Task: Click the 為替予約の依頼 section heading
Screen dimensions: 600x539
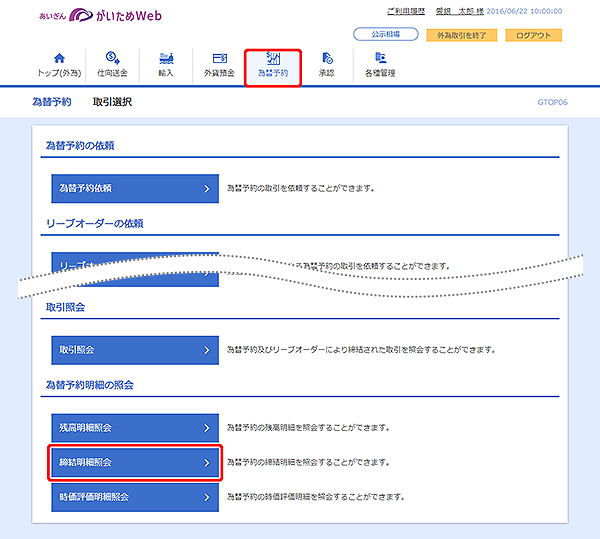Action: (x=80, y=145)
